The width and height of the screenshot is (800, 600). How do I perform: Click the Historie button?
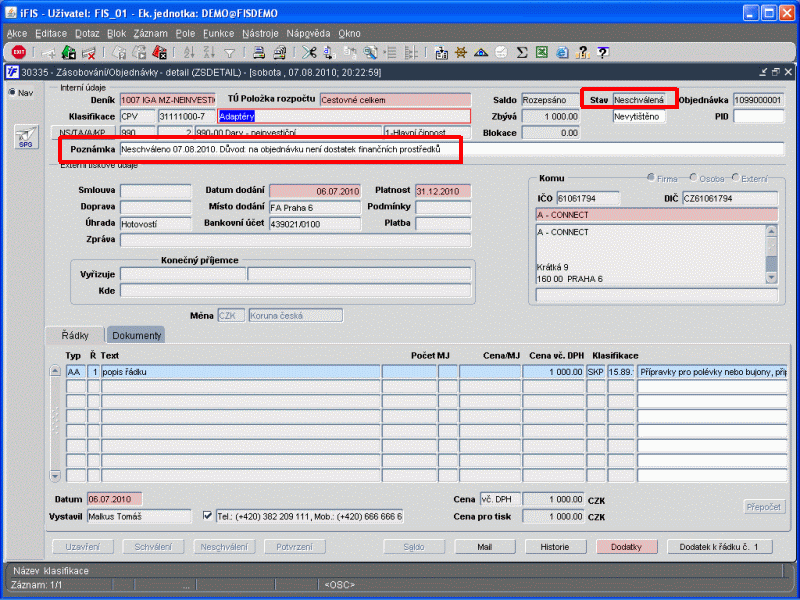(554, 547)
